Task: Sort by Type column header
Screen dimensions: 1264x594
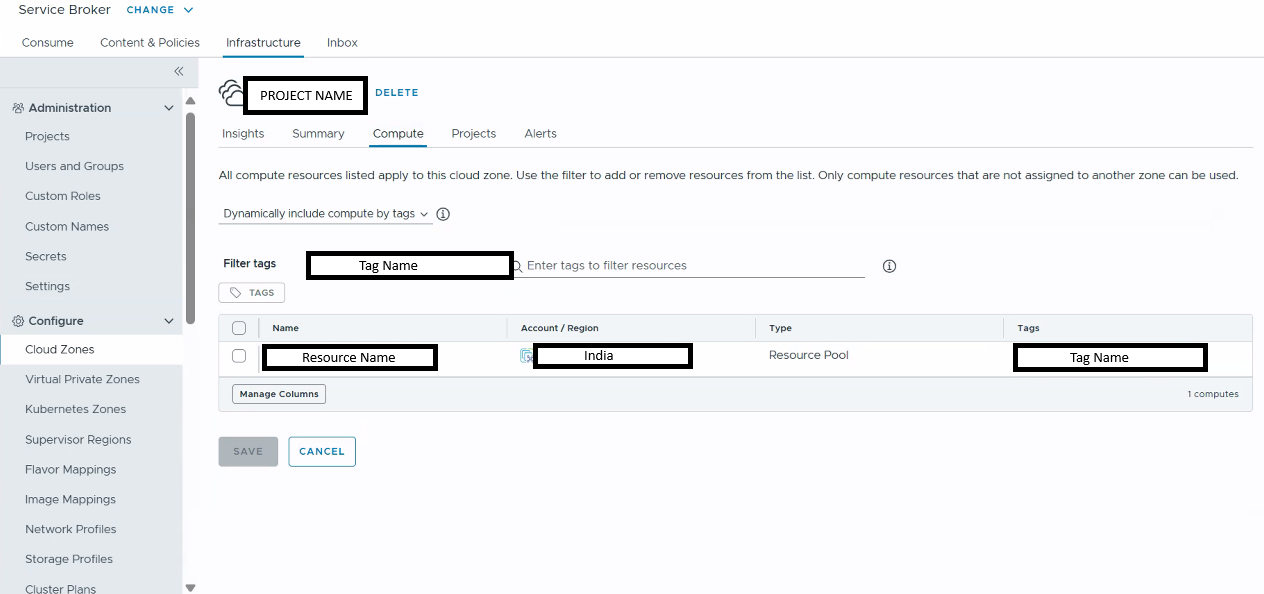Action: click(780, 328)
